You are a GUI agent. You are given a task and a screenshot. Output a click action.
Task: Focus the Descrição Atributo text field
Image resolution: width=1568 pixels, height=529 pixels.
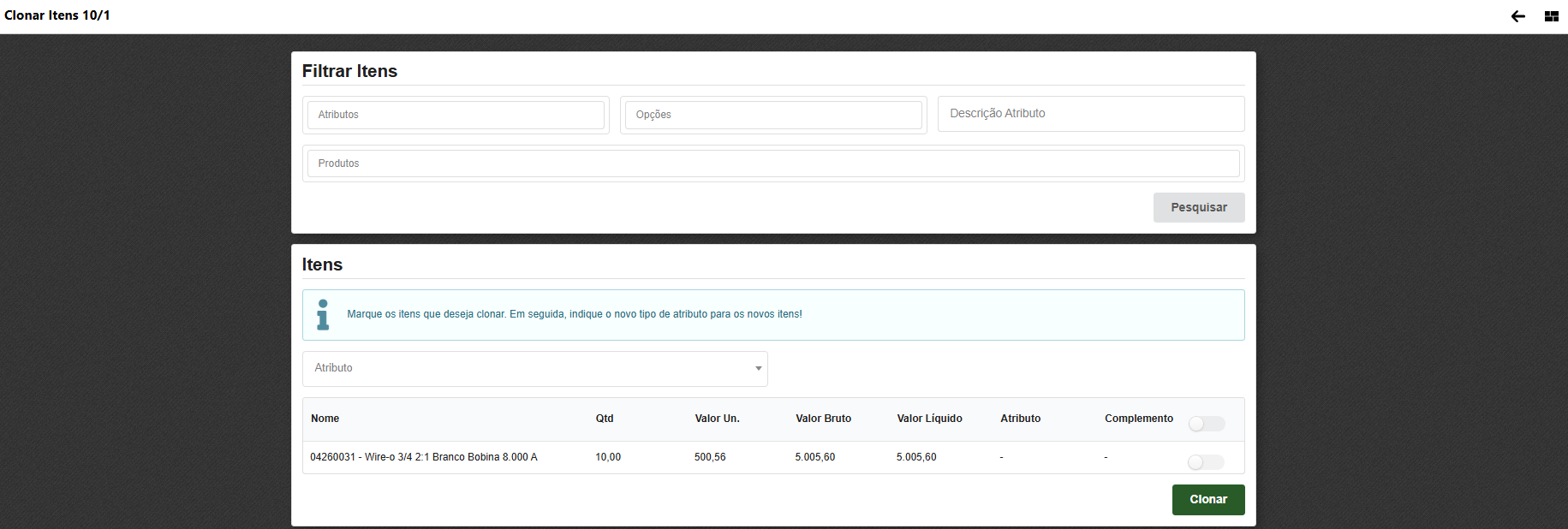pos(1090,114)
